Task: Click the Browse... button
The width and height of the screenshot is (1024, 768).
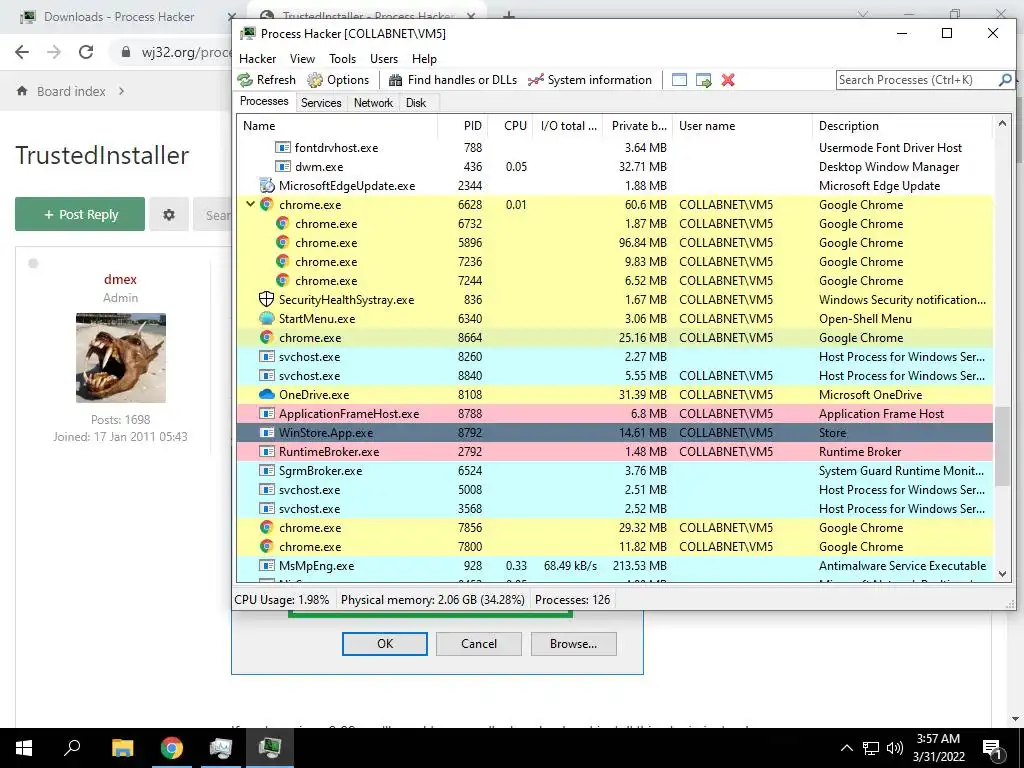Action: point(573,643)
